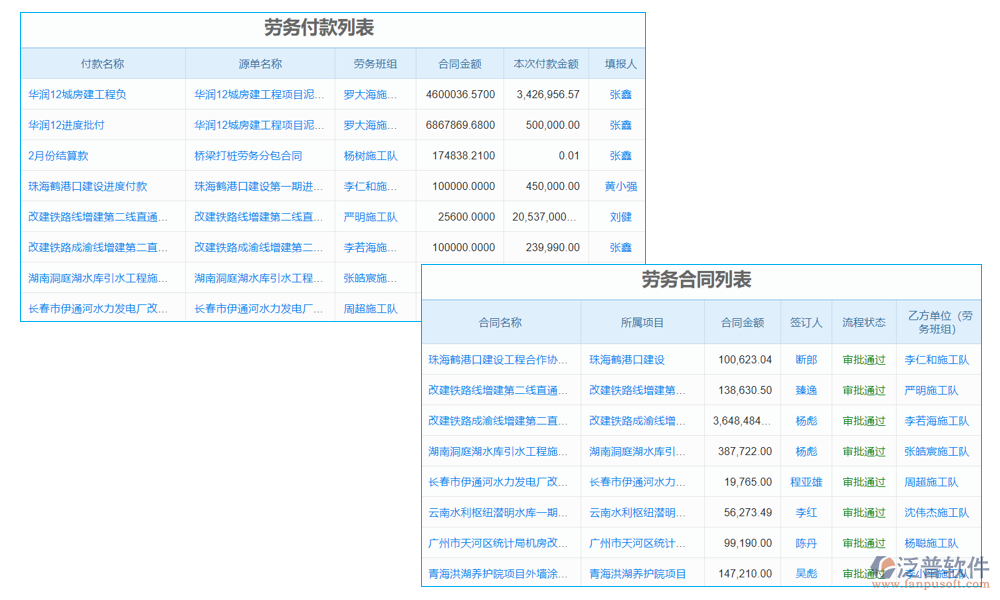Open signer 程亚雄 details

(806, 482)
